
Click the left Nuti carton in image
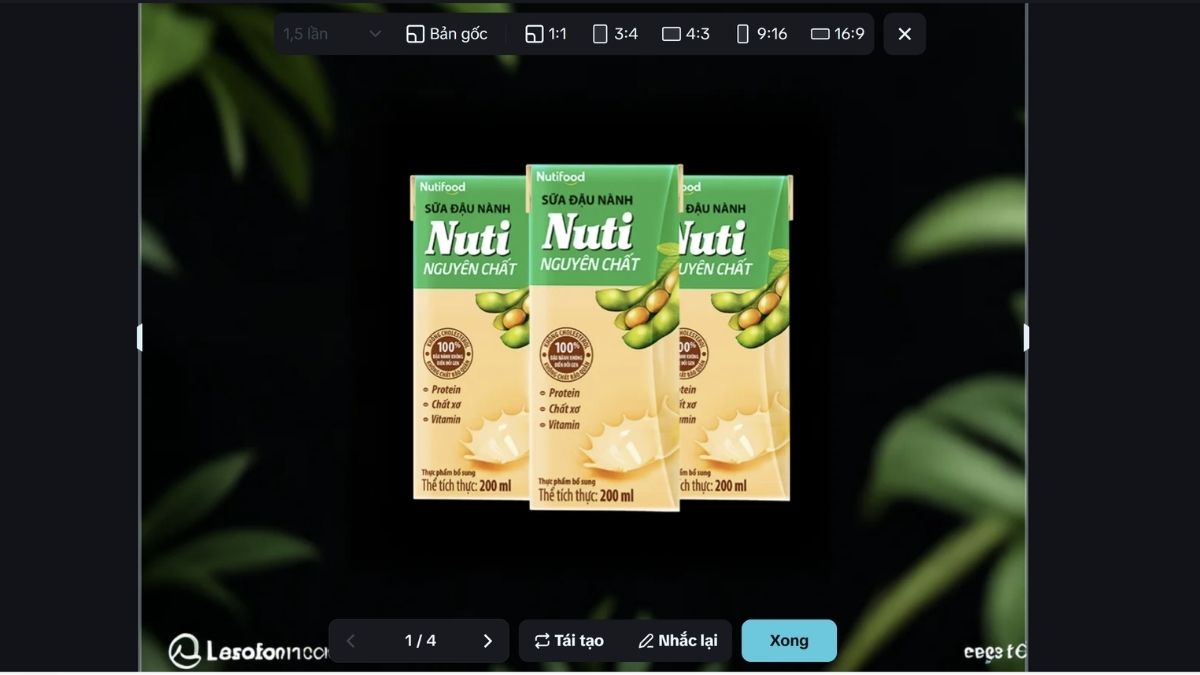click(468, 337)
